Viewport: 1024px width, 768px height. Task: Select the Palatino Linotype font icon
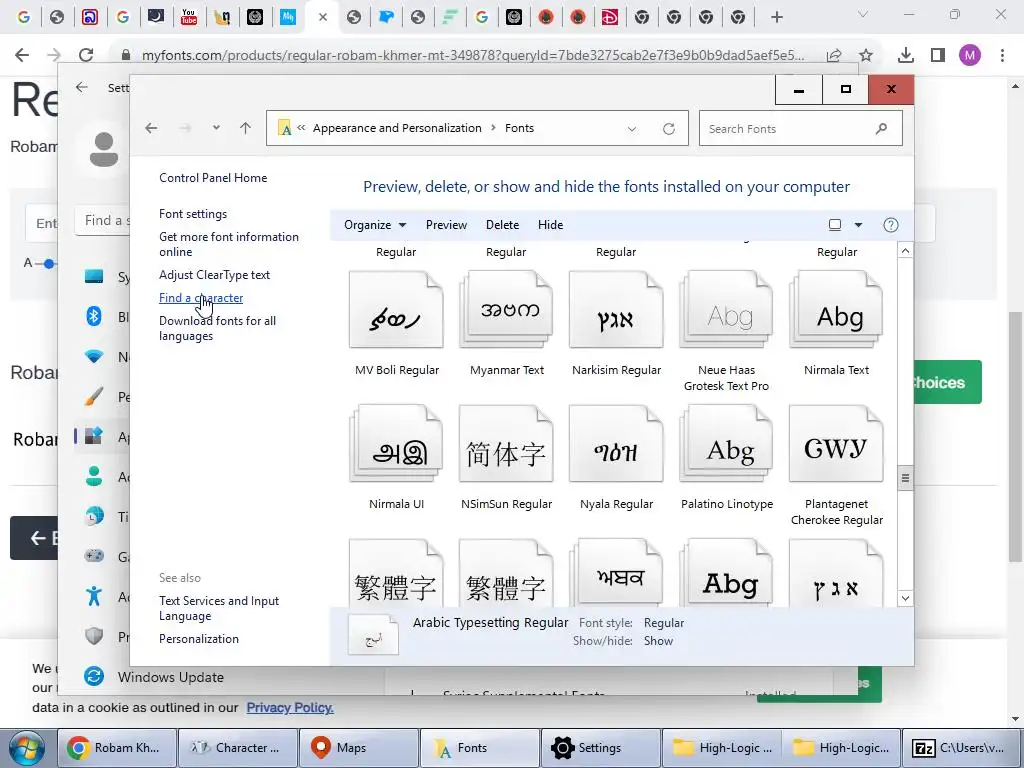coord(726,445)
